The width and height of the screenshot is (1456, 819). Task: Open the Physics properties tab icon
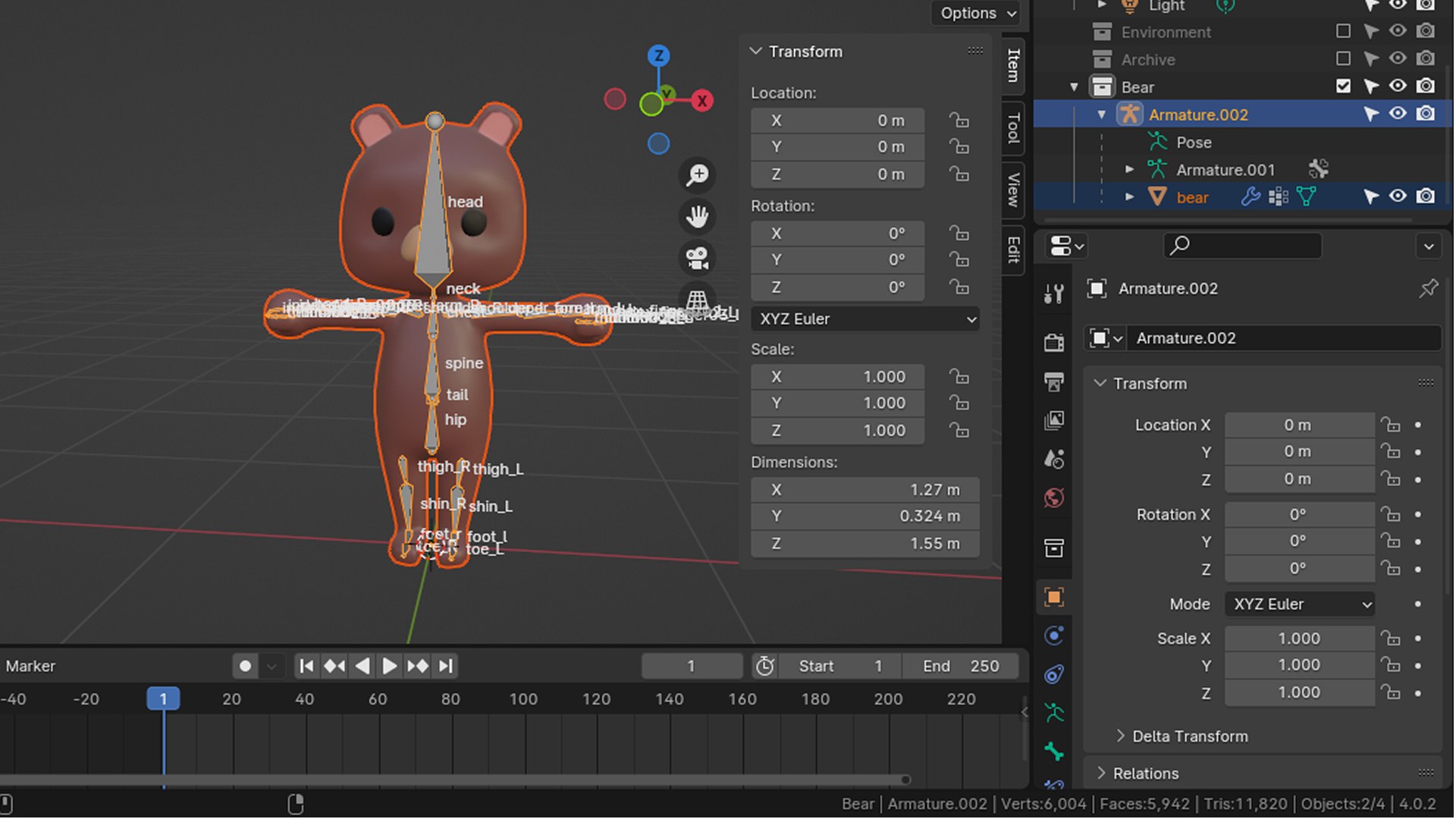point(1053,635)
